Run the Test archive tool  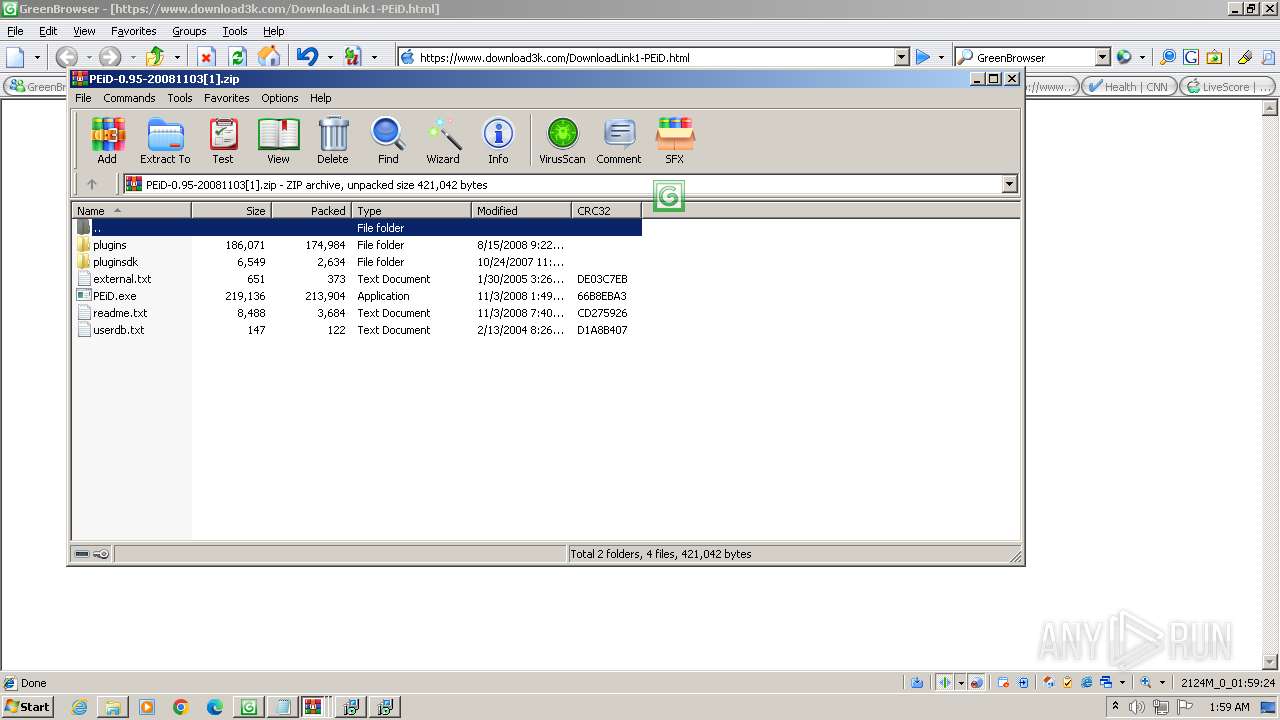[x=223, y=140]
